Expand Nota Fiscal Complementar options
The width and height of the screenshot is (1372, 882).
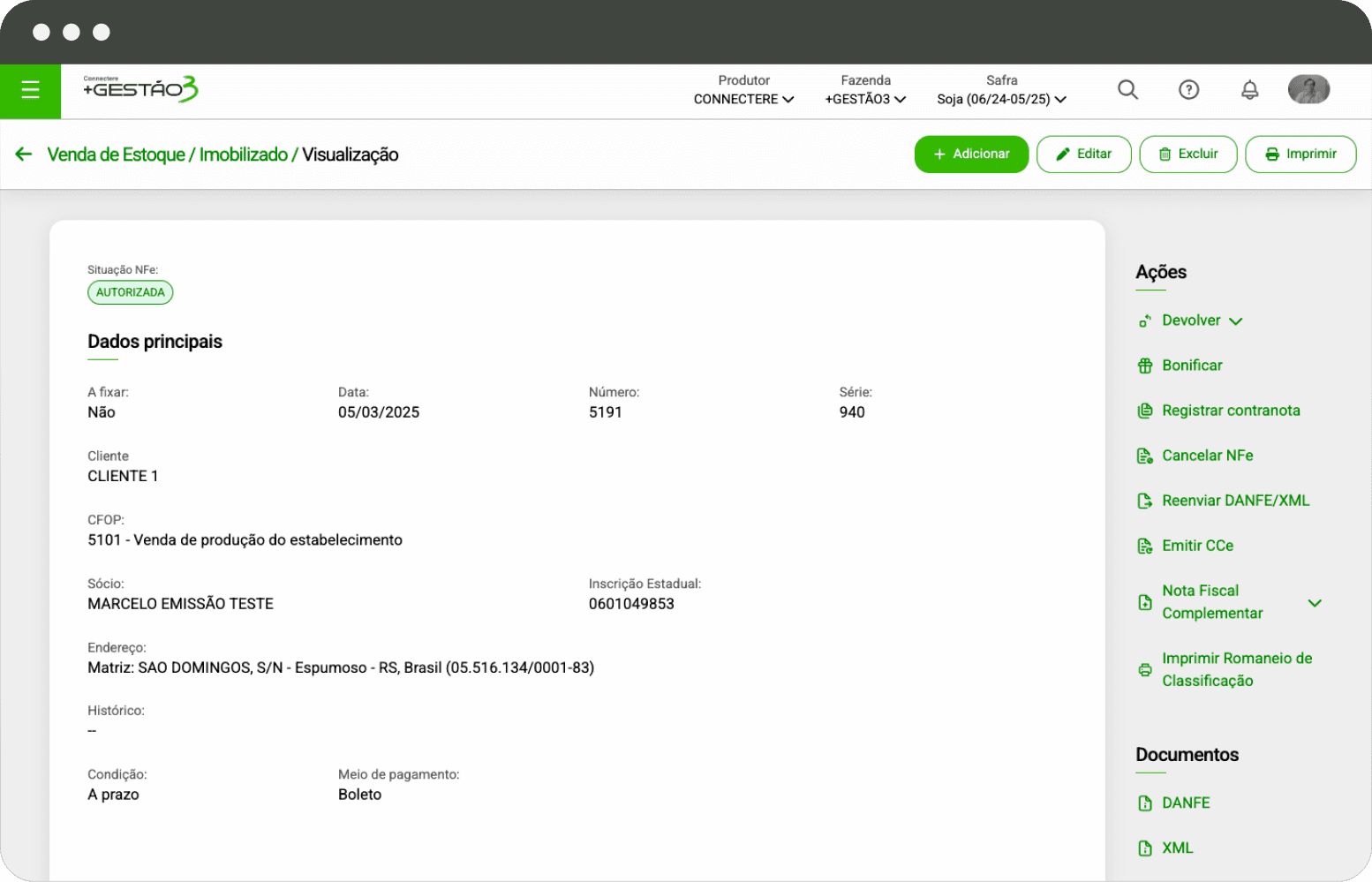(x=1315, y=603)
